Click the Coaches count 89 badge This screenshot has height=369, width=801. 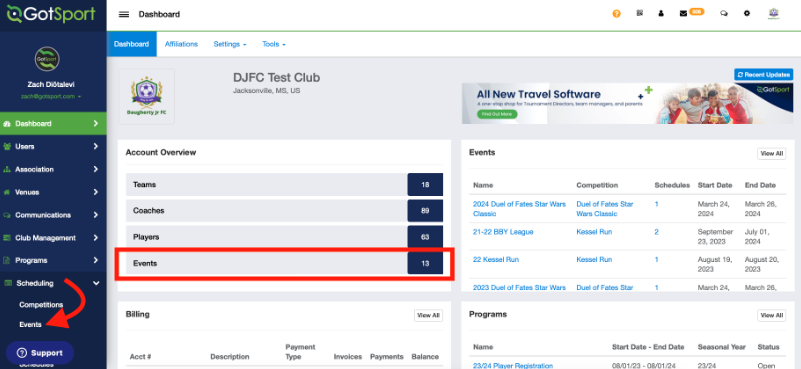tap(425, 211)
